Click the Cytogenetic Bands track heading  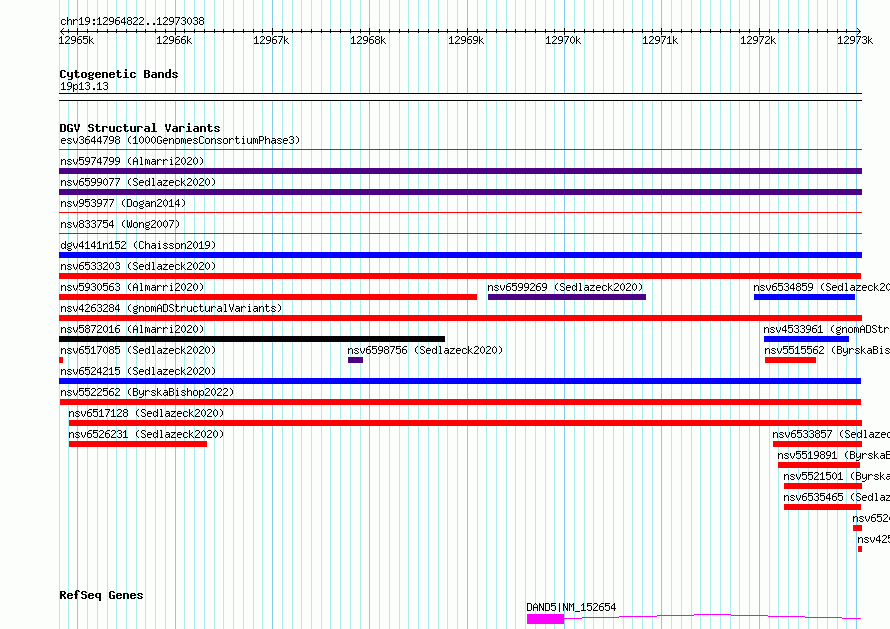[x=119, y=74]
